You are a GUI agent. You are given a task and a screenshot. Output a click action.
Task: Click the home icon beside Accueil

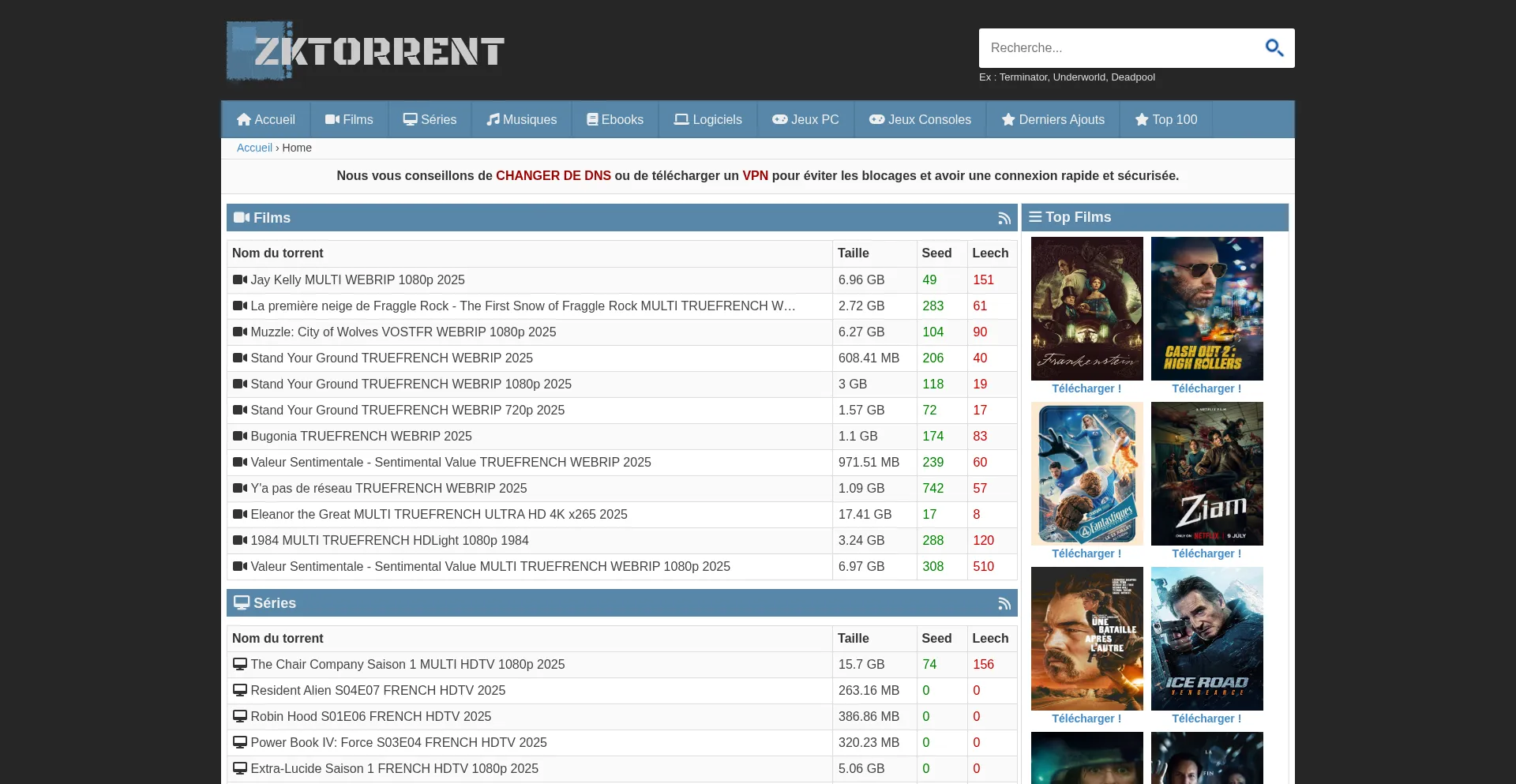pyautogui.click(x=244, y=120)
